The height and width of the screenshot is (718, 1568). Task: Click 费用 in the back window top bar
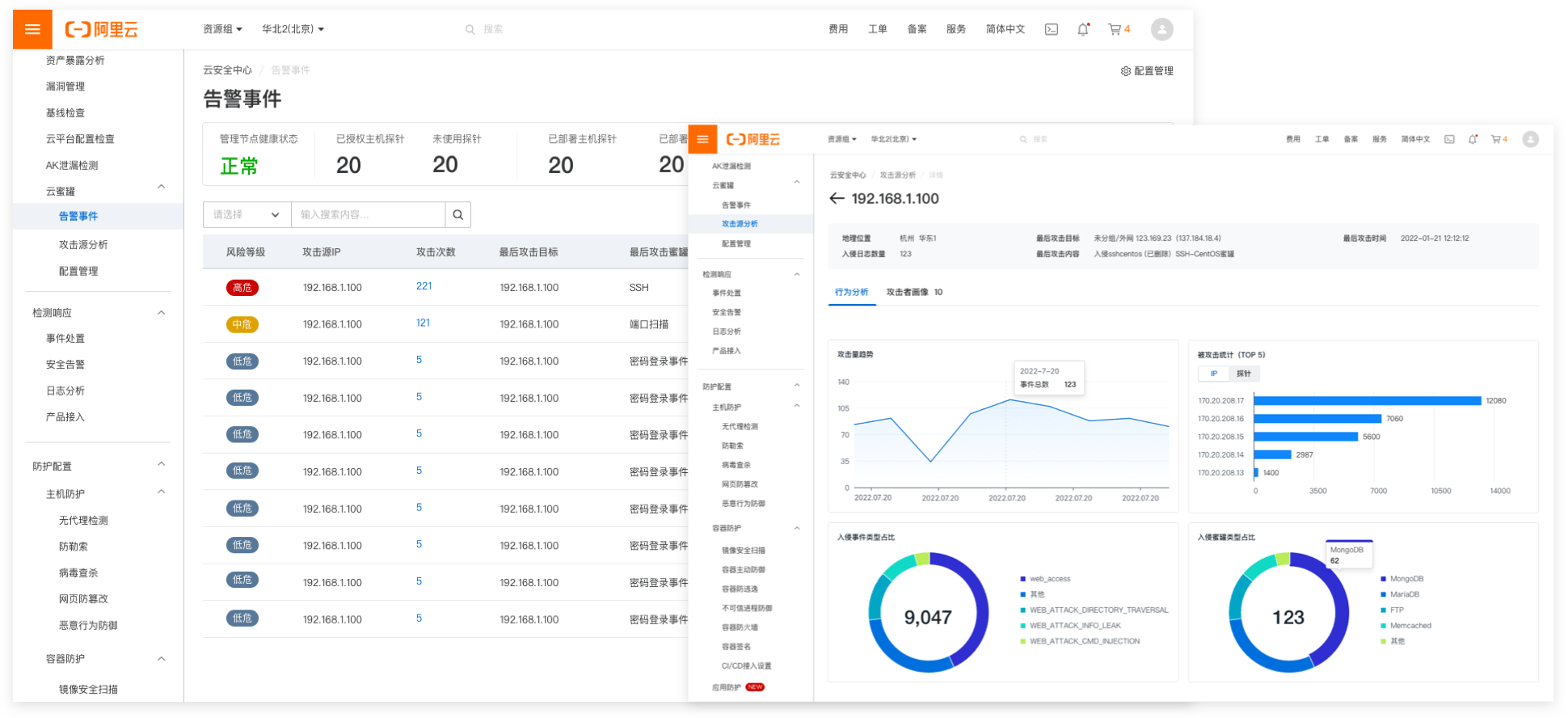(837, 30)
